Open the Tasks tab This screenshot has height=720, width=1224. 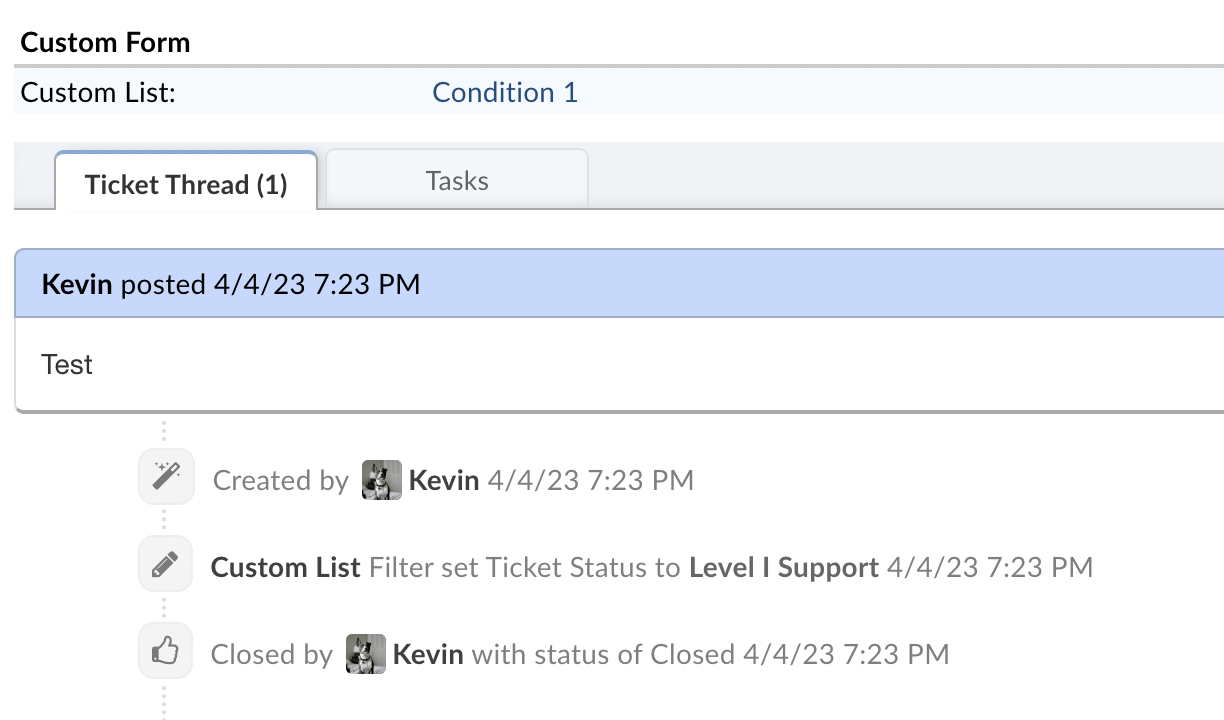(457, 181)
